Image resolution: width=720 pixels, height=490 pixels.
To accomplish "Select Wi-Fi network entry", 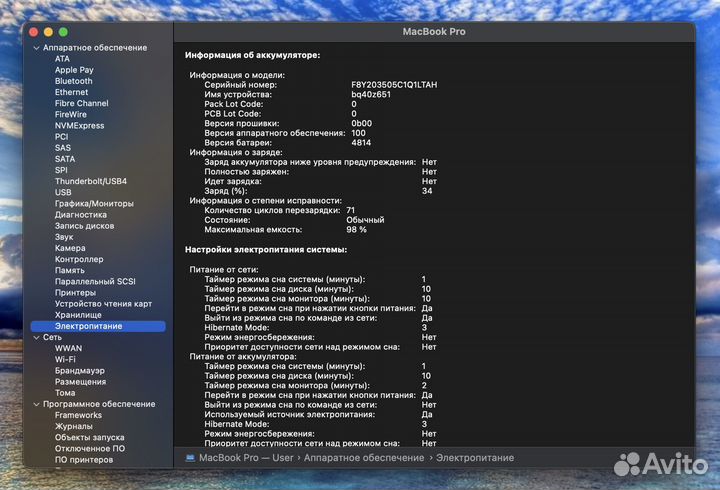I will pos(65,360).
